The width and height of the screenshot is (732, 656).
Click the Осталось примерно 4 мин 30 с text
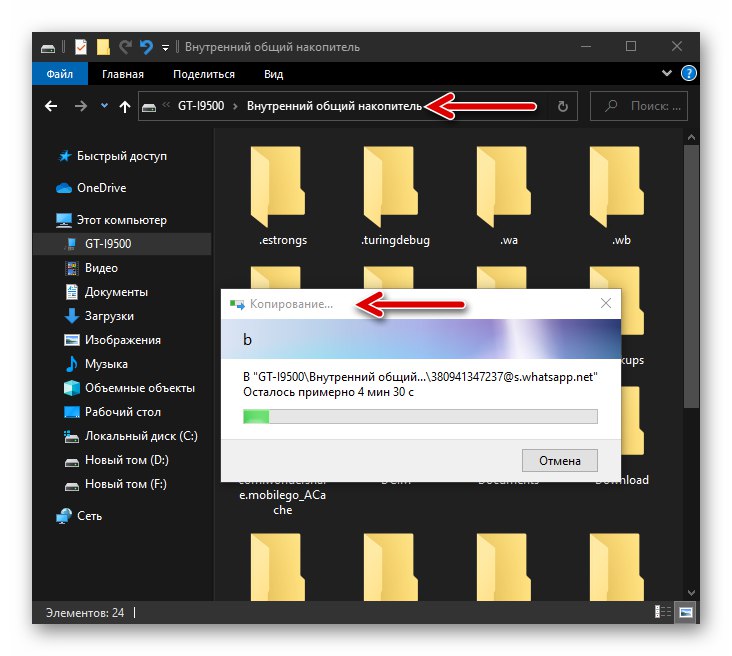(328, 392)
